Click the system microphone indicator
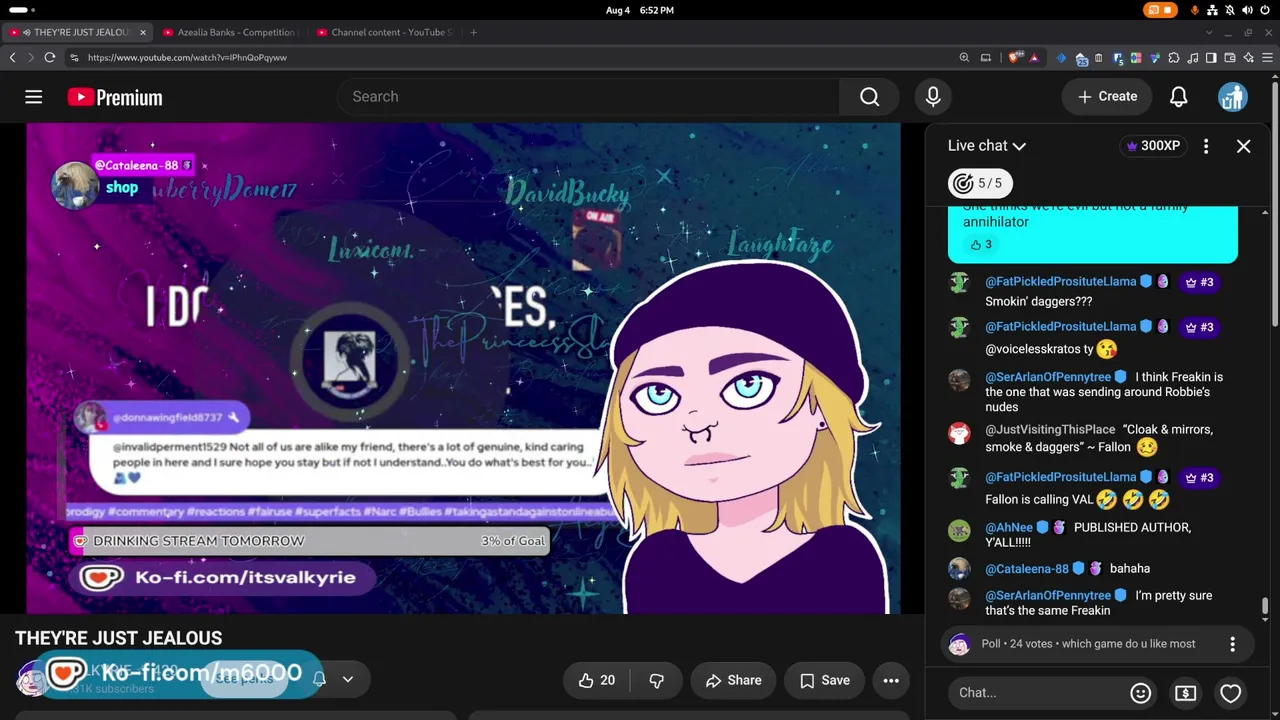Image resolution: width=1280 pixels, height=720 pixels. (1195, 10)
